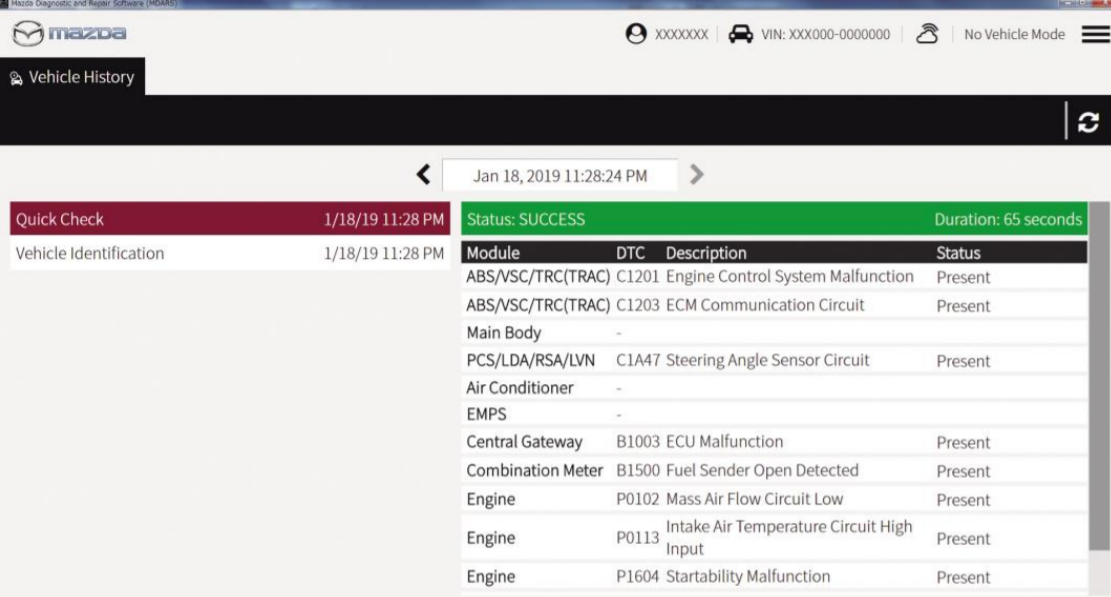
Task: Click the B1003 ECU Malfunction row
Action: (x=772, y=442)
